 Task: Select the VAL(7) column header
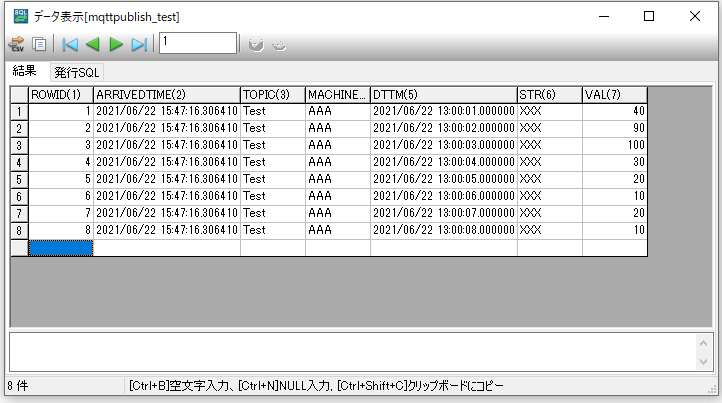pos(615,94)
